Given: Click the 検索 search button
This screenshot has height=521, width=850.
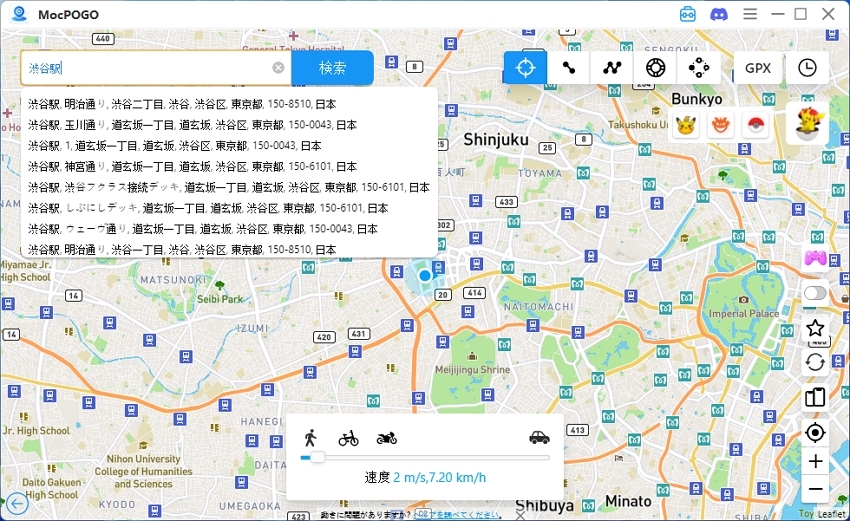Looking at the screenshot, I should [x=332, y=68].
